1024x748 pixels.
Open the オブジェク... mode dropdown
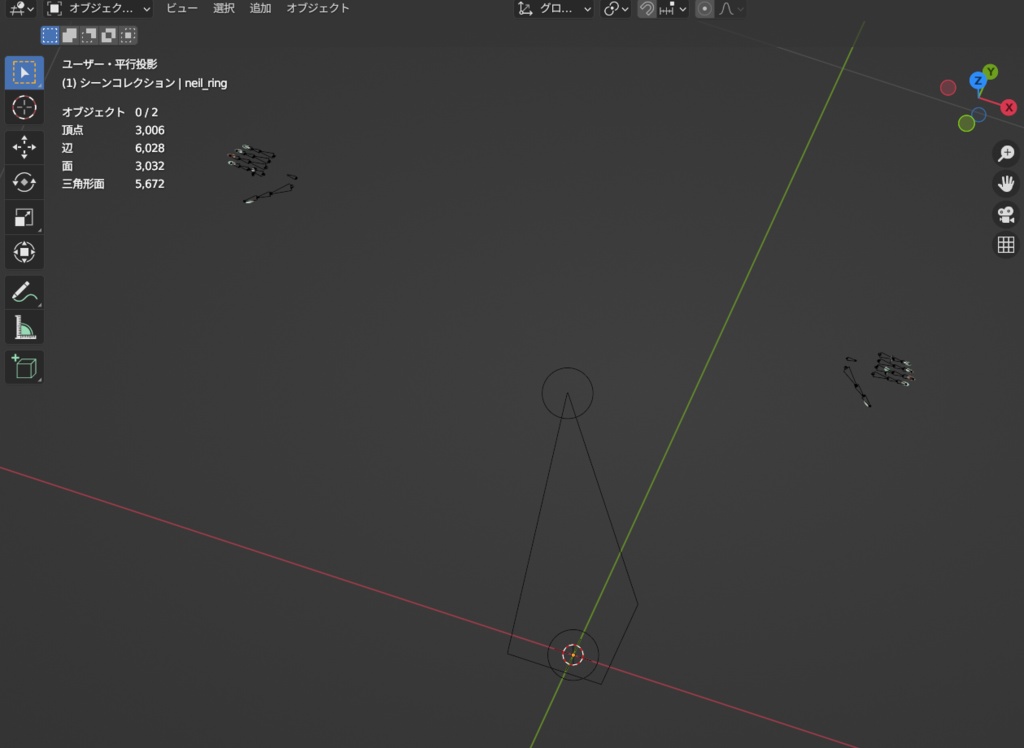pos(99,9)
